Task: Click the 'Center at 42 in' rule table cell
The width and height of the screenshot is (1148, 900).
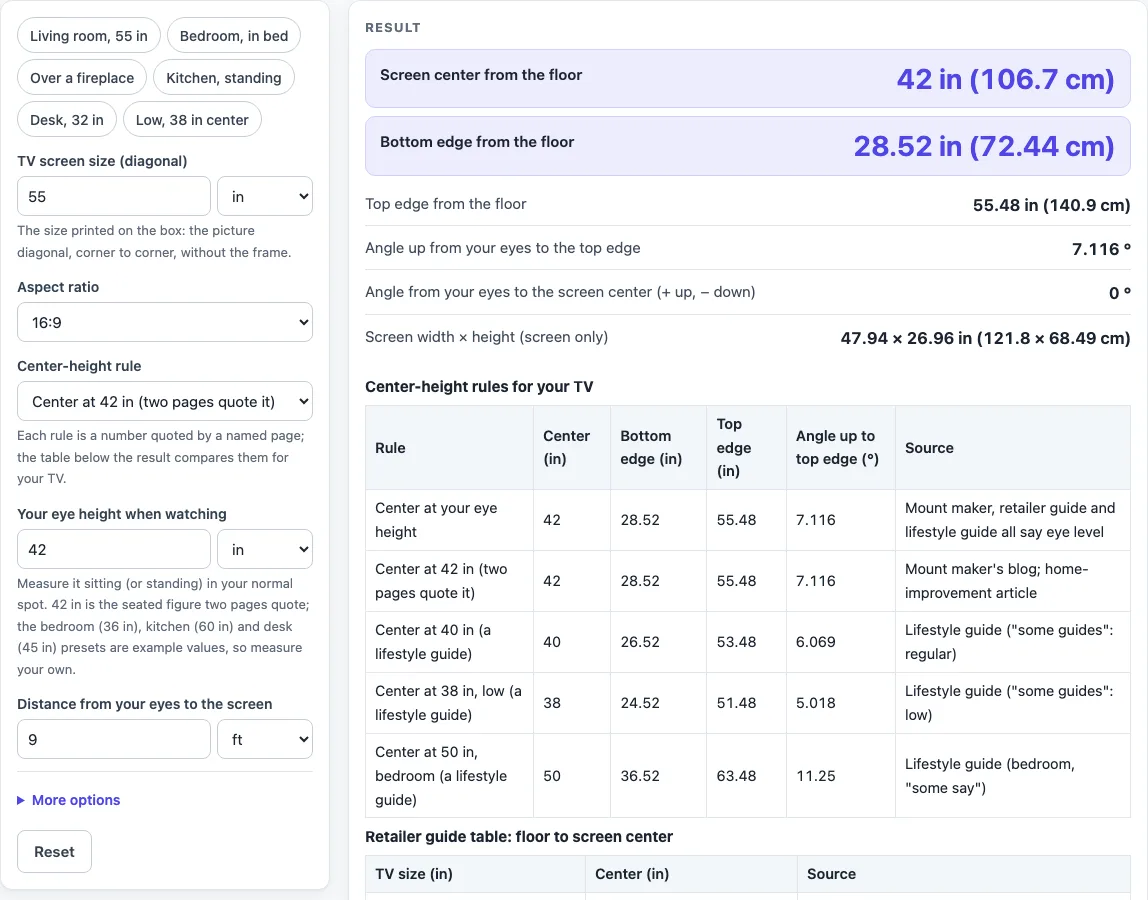Action: tap(450, 581)
